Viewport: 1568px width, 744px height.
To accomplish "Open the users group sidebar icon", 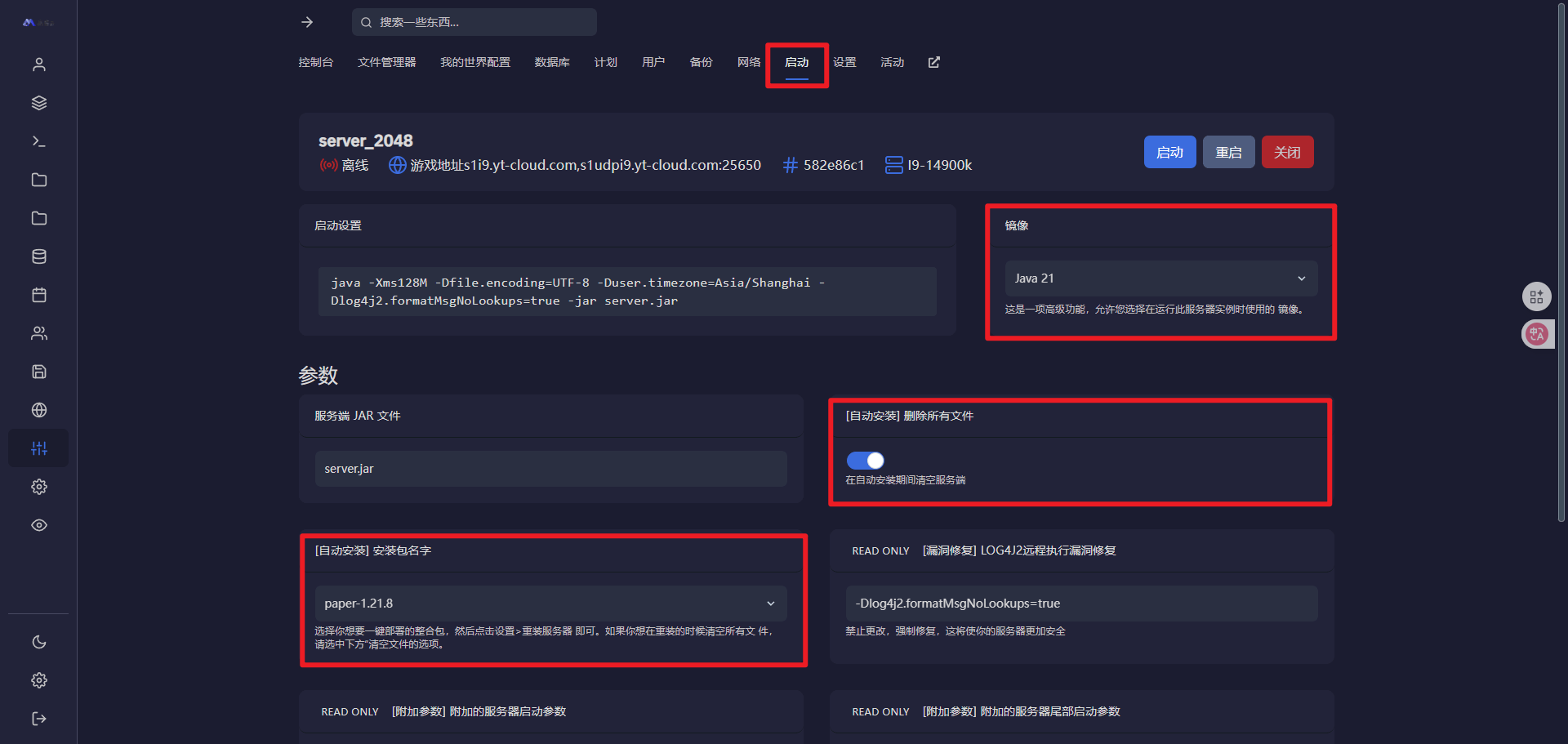I will (x=38, y=333).
